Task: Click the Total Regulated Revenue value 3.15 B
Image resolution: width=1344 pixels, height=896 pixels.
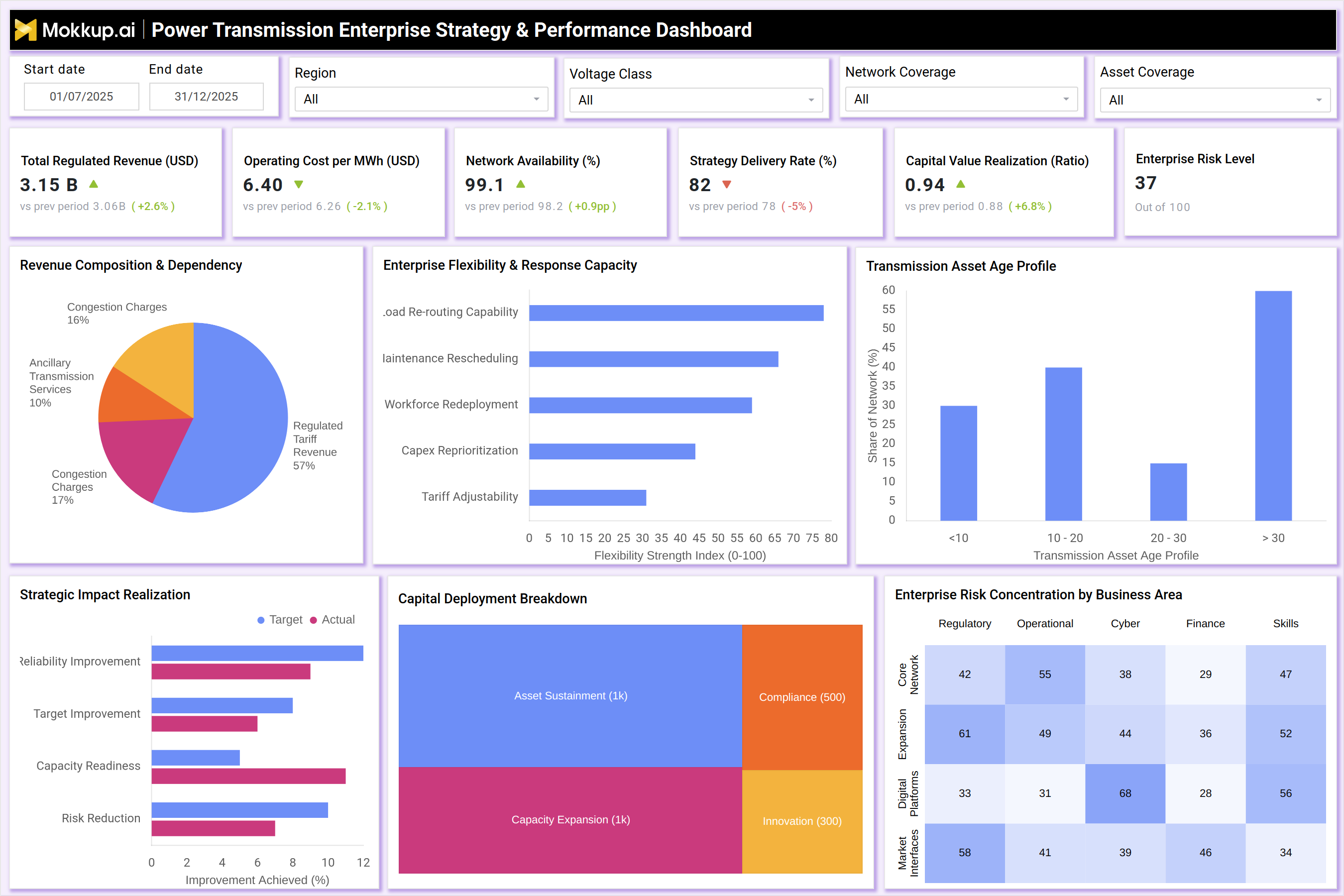Action: point(49,185)
